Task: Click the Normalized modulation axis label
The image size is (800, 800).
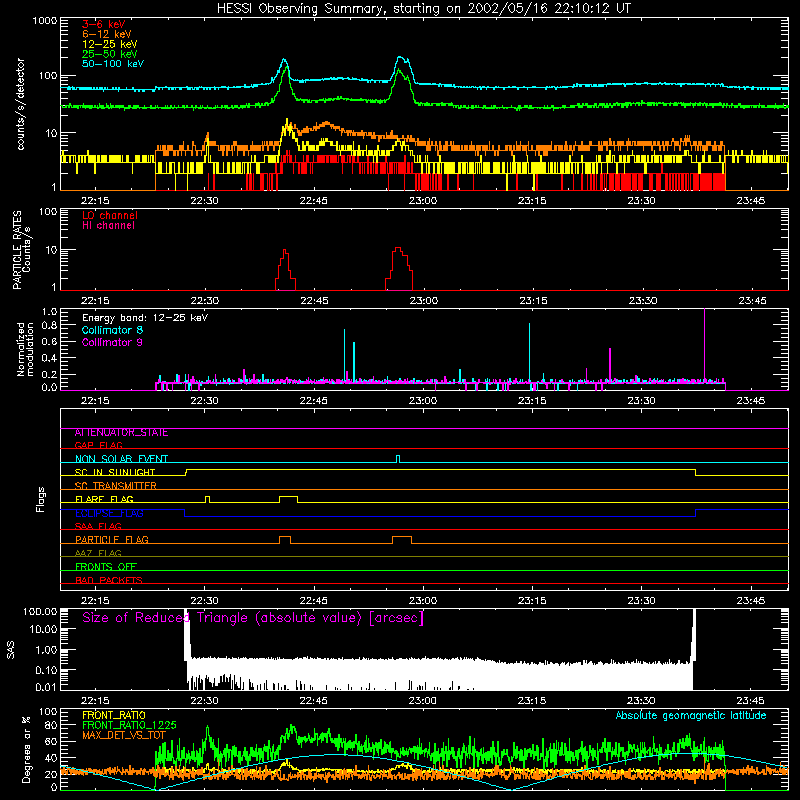Action: point(25,349)
